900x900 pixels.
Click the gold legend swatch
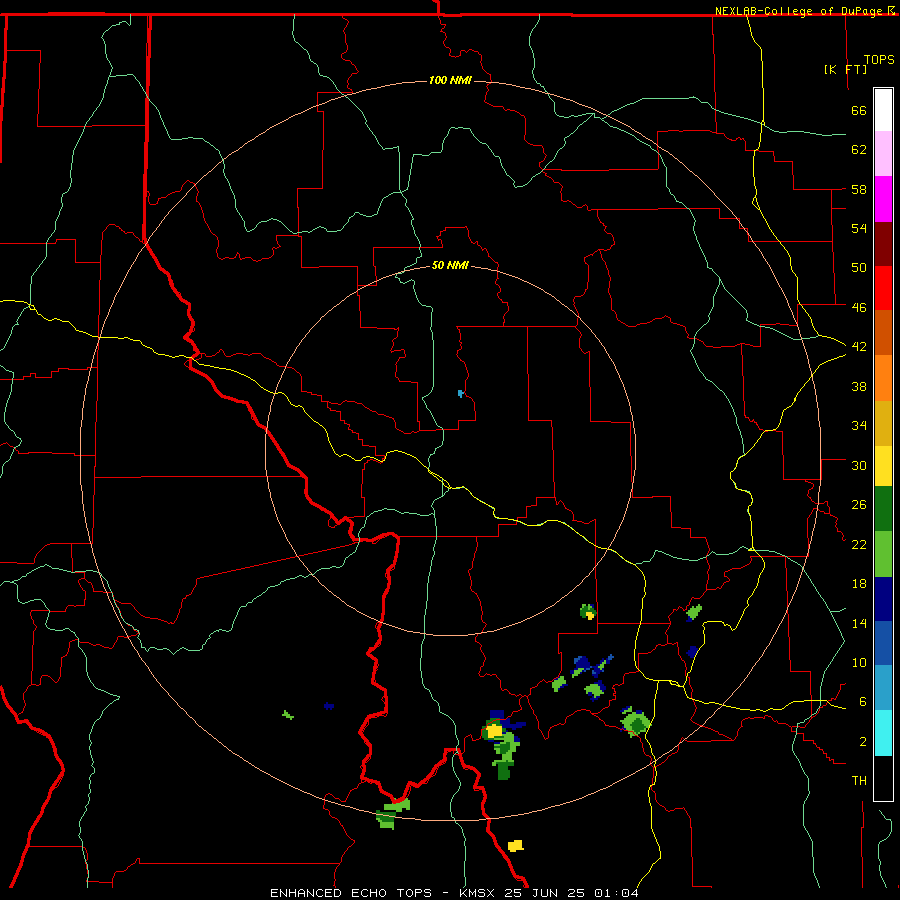click(x=883, y=424)
